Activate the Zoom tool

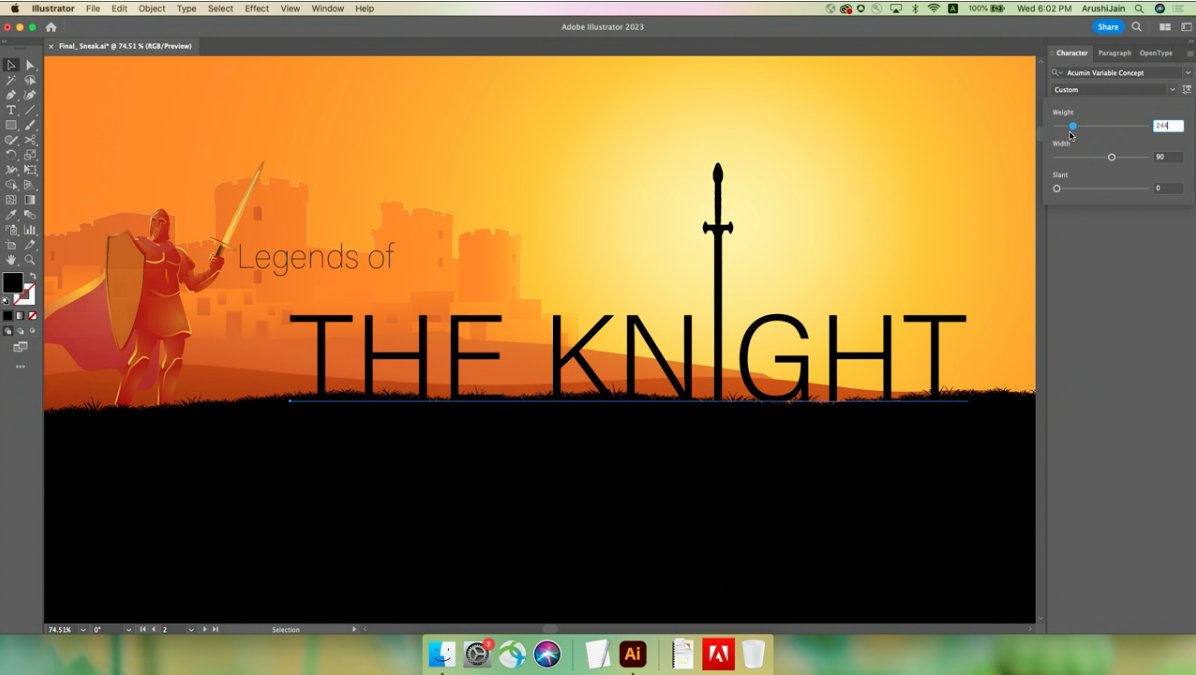(30, 260)
